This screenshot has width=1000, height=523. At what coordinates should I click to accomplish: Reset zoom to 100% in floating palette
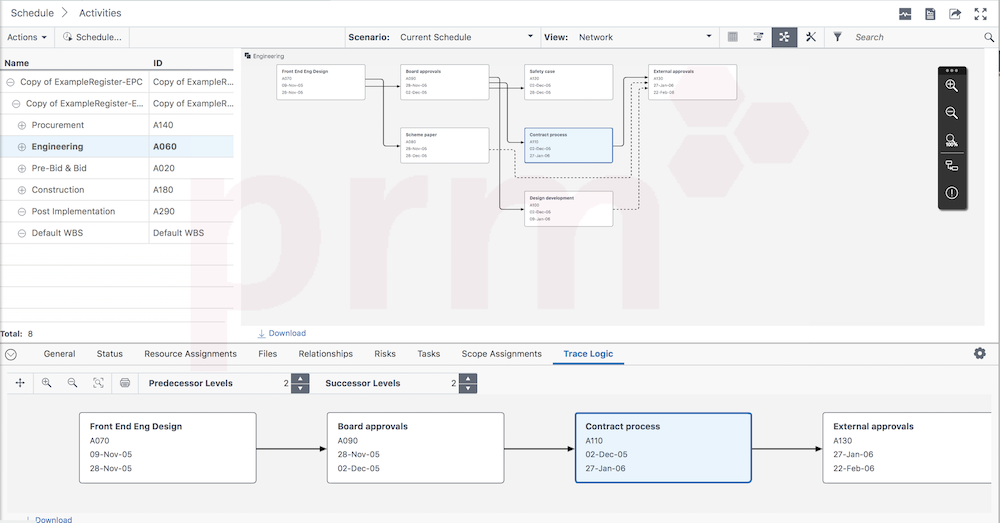(951, 140)
